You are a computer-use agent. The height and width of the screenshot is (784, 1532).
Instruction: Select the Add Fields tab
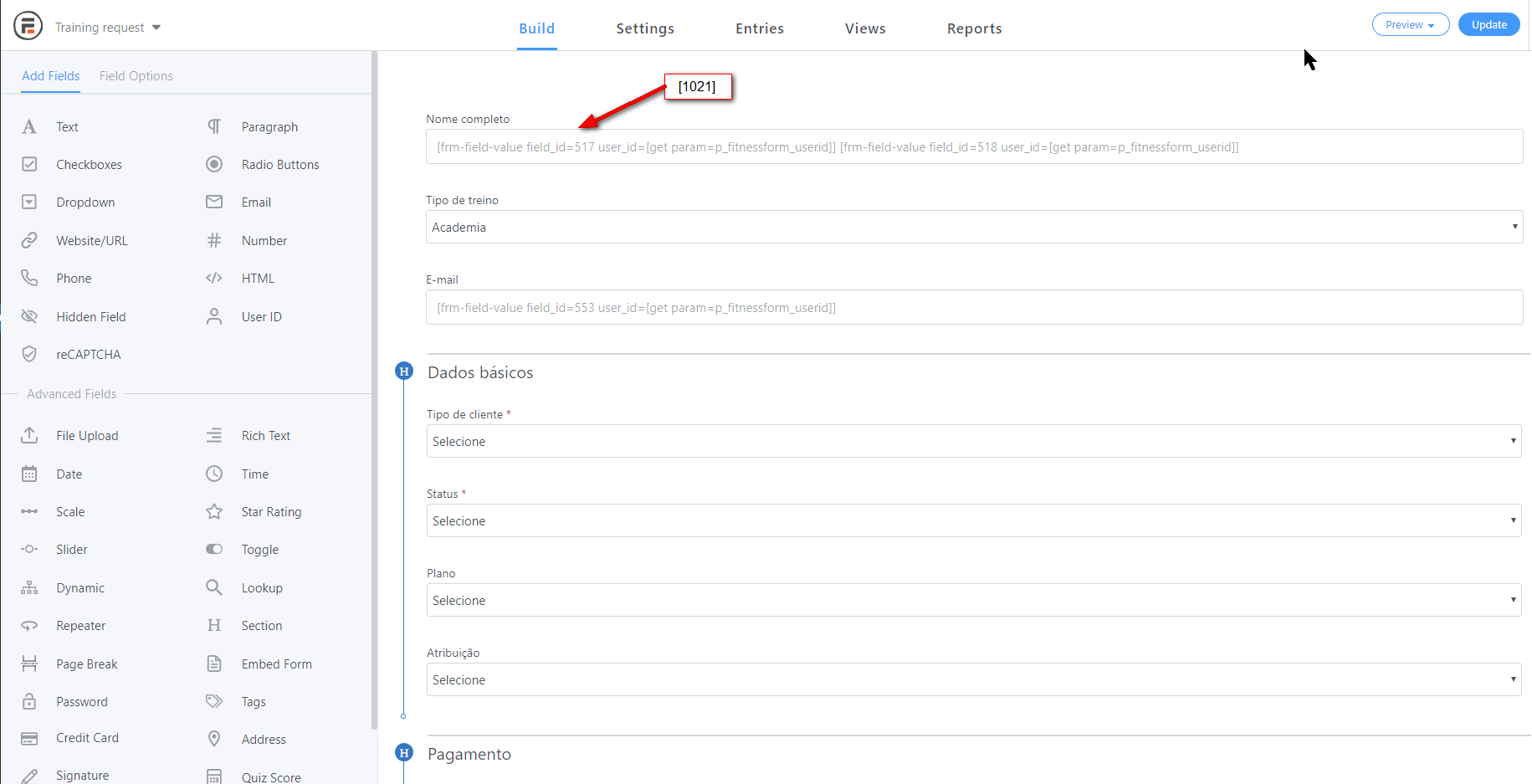point(51,76)
